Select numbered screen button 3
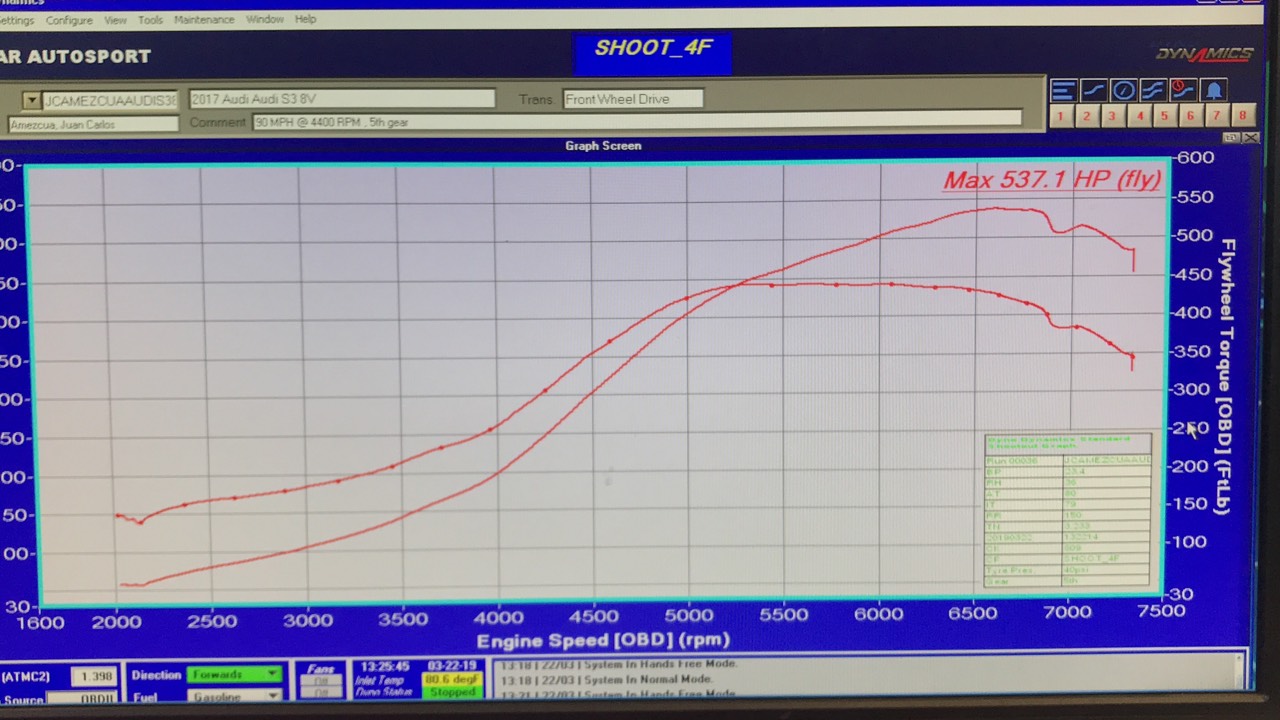1280x720 pixels. (1112, 116)
